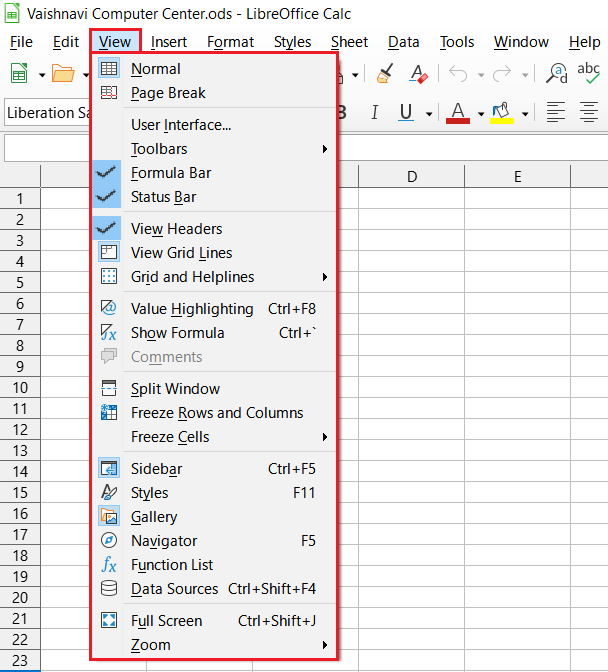Viewport: 608px width, 672px height.
Task: Open the Format menu
Action: (x=230, y=42)
